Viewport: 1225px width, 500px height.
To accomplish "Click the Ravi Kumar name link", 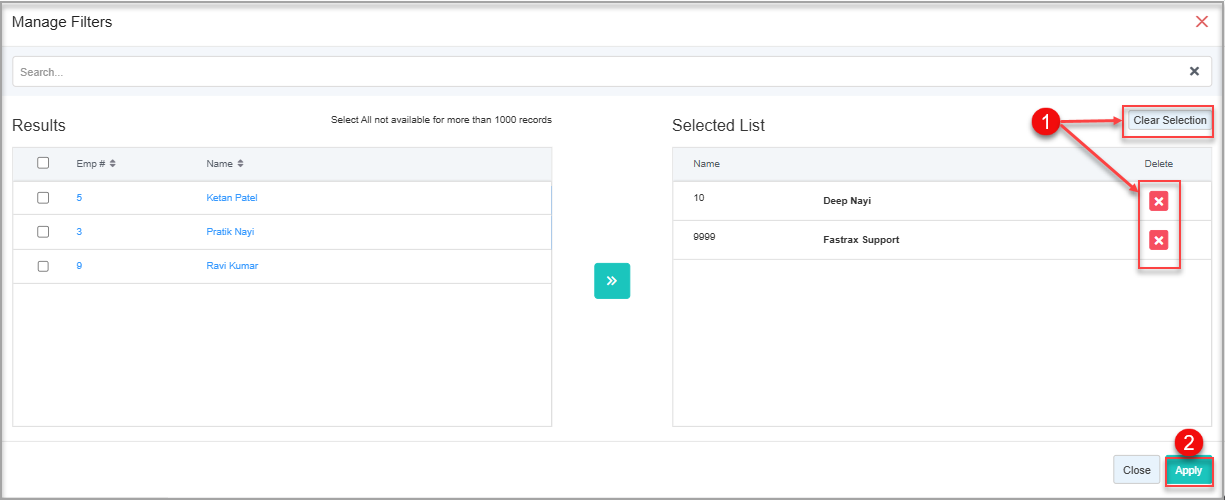I will point(232,266).
